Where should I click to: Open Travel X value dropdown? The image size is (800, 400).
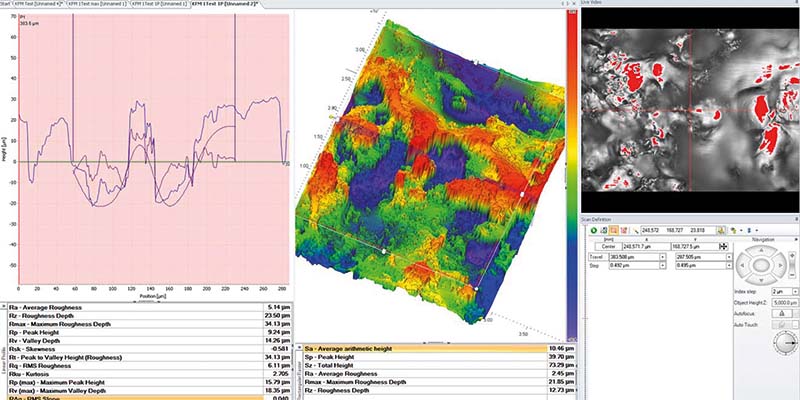pos(662,257)
